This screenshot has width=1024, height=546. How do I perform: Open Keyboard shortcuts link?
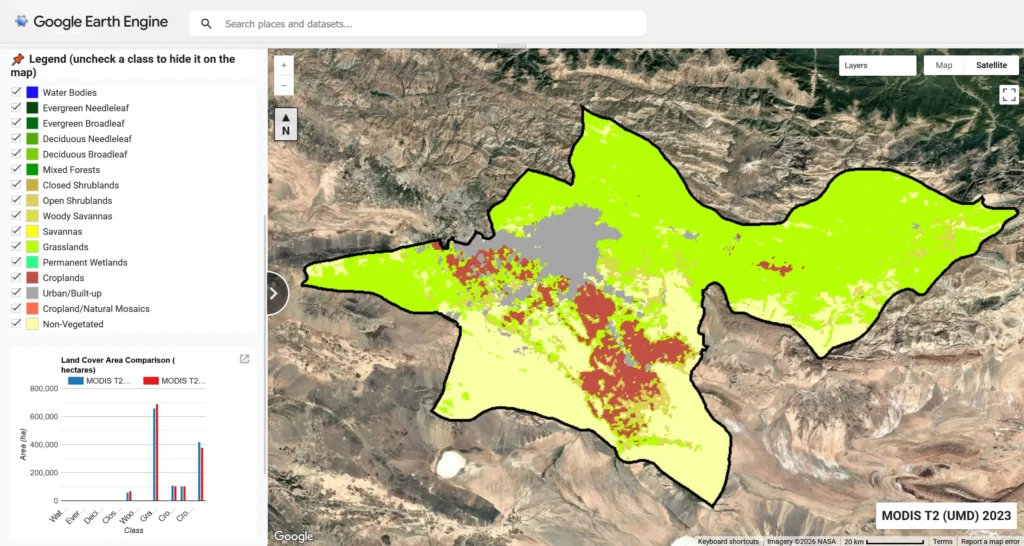coord(728,541)
